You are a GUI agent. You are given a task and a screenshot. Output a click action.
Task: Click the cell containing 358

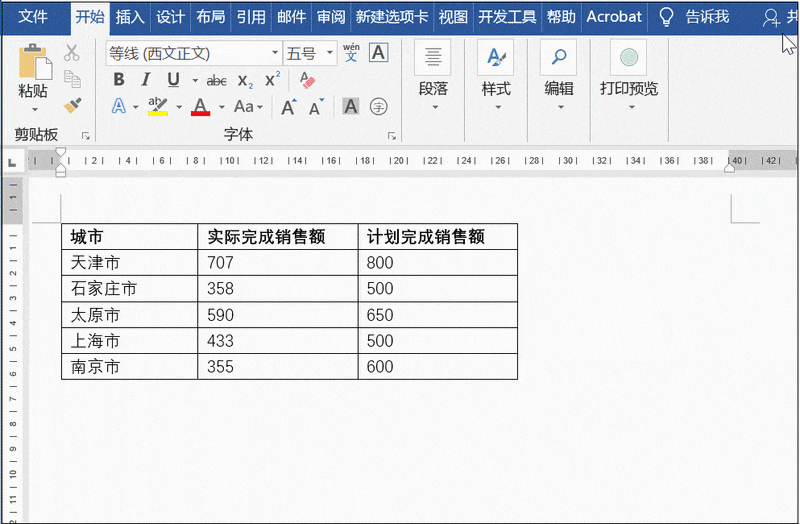[278, 289]
